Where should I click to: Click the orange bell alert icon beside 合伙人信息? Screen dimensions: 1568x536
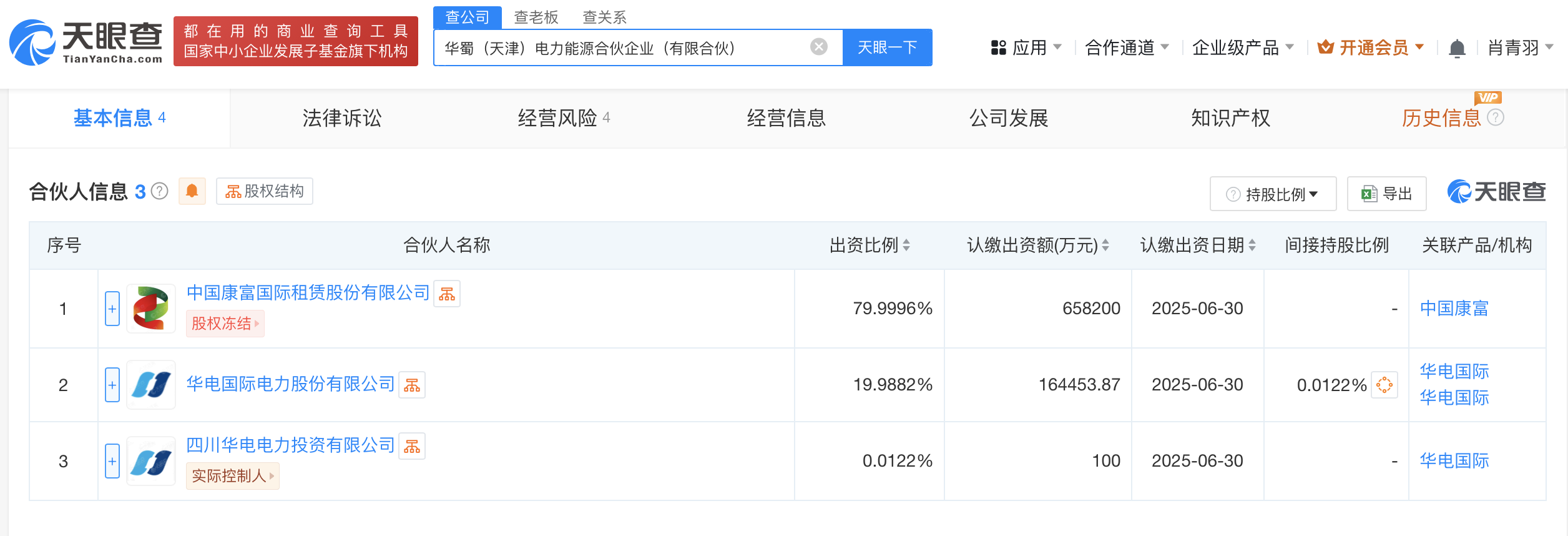pyautogui.click(x=192, y=191)
